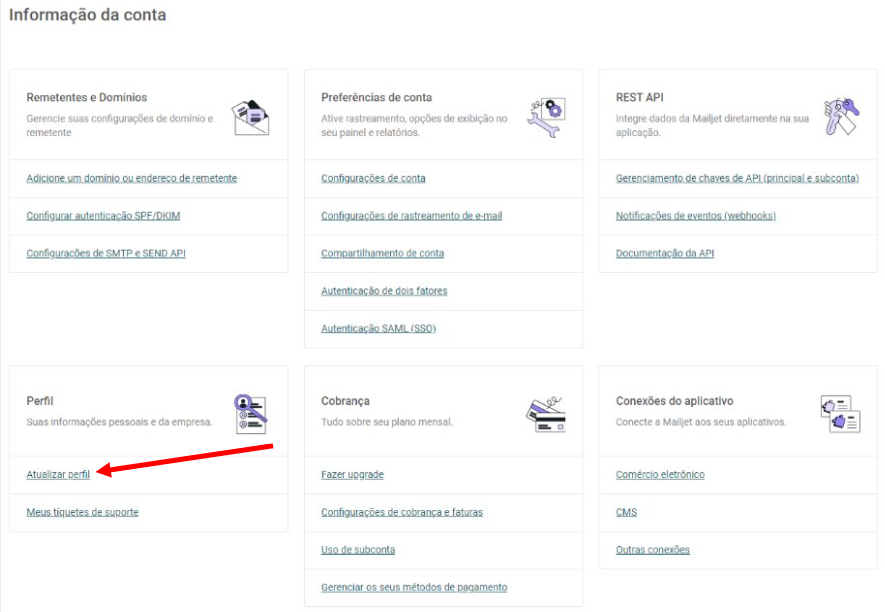
Task: Open Configurações de rastreamento de e-mail
Action: click(411, 216)
